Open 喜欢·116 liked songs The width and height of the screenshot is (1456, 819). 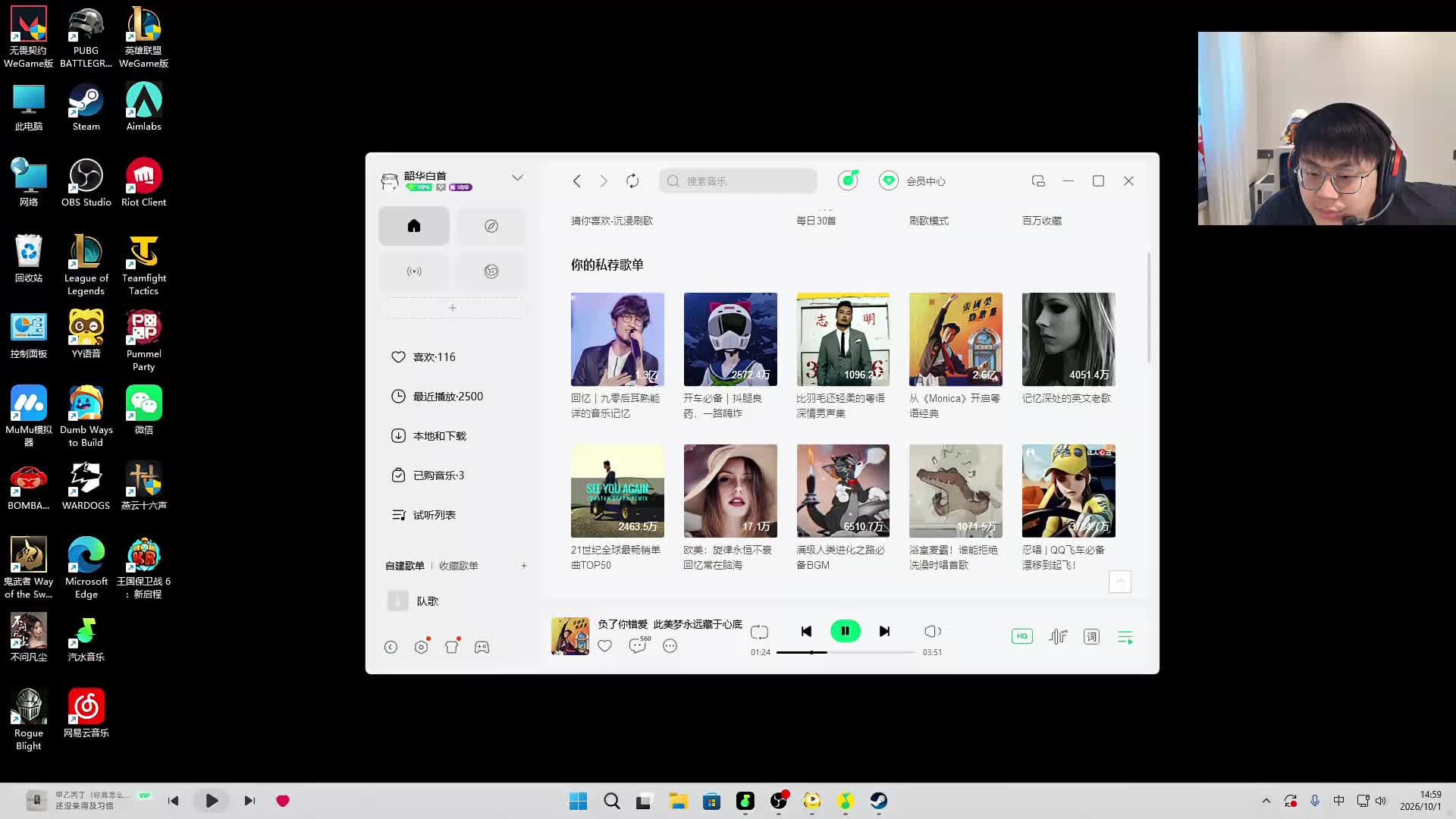(x=453, y=357)
